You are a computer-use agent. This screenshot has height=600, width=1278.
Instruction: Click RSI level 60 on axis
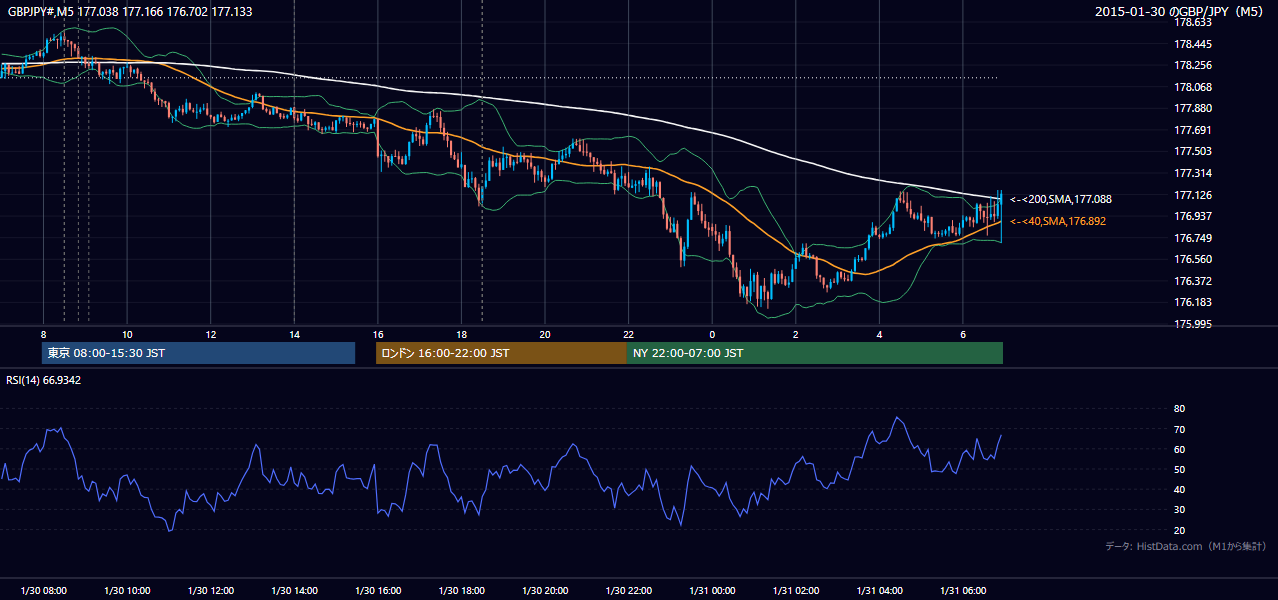[1179, 449]
